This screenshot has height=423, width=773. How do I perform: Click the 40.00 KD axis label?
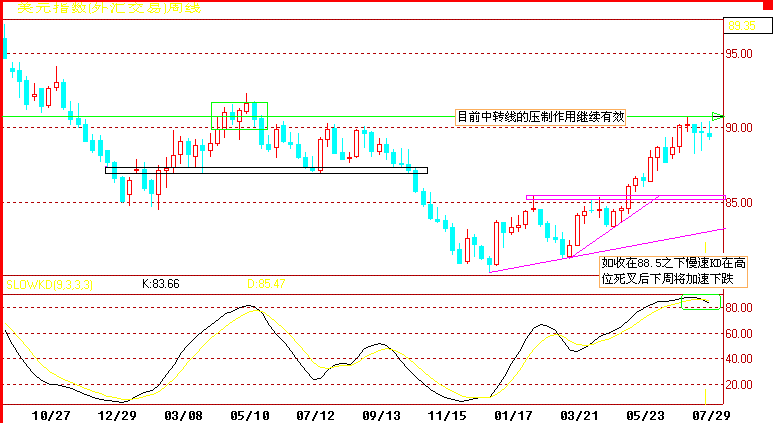(738, 359)
